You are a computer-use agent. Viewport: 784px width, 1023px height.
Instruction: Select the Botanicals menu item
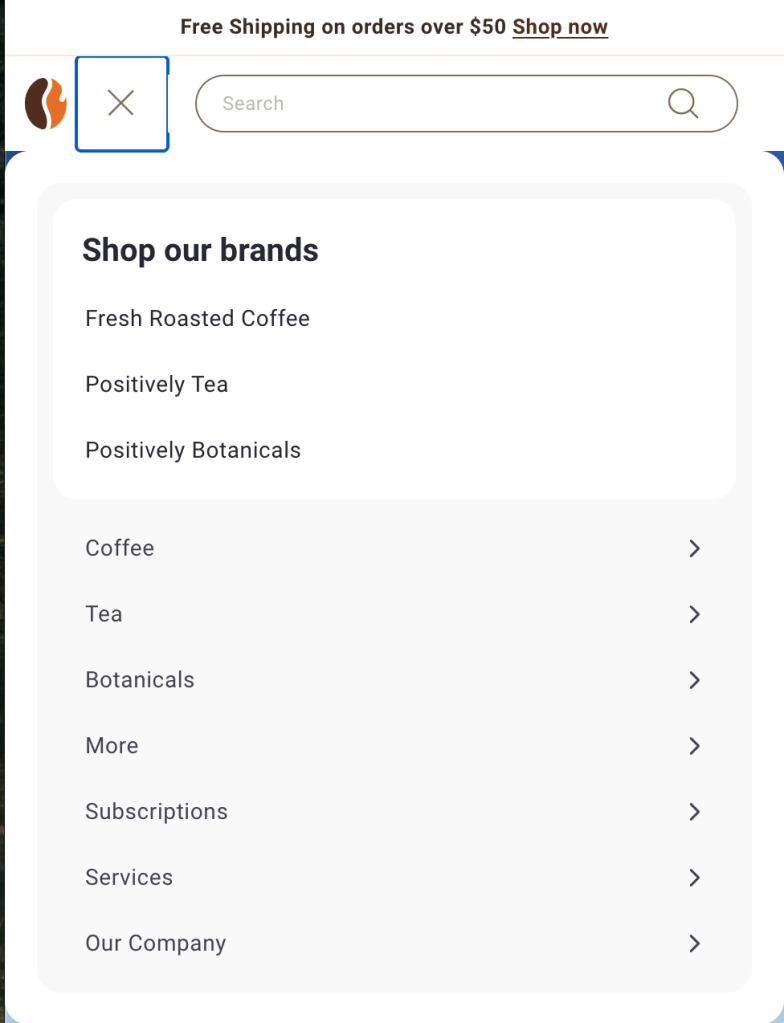point(140,680)
